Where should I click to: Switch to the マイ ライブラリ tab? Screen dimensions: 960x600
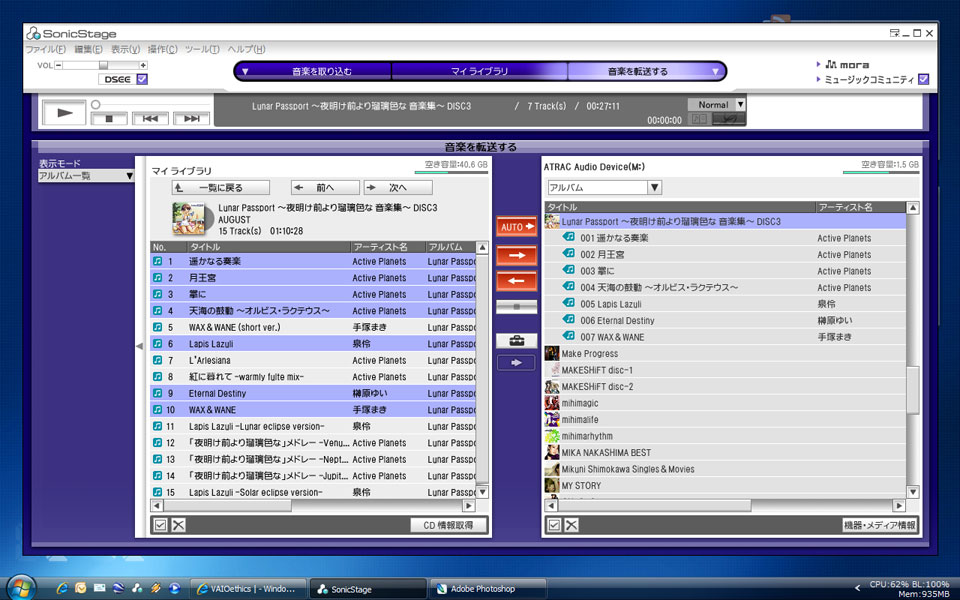click(479, 72)
